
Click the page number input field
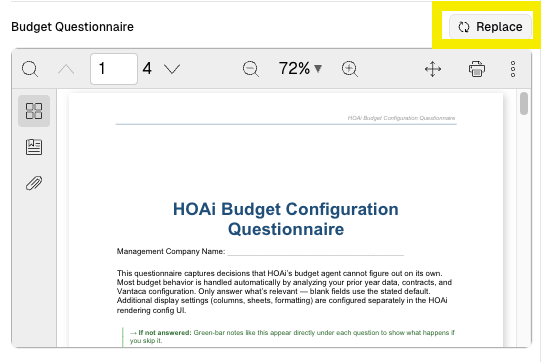tap(114, 69)
